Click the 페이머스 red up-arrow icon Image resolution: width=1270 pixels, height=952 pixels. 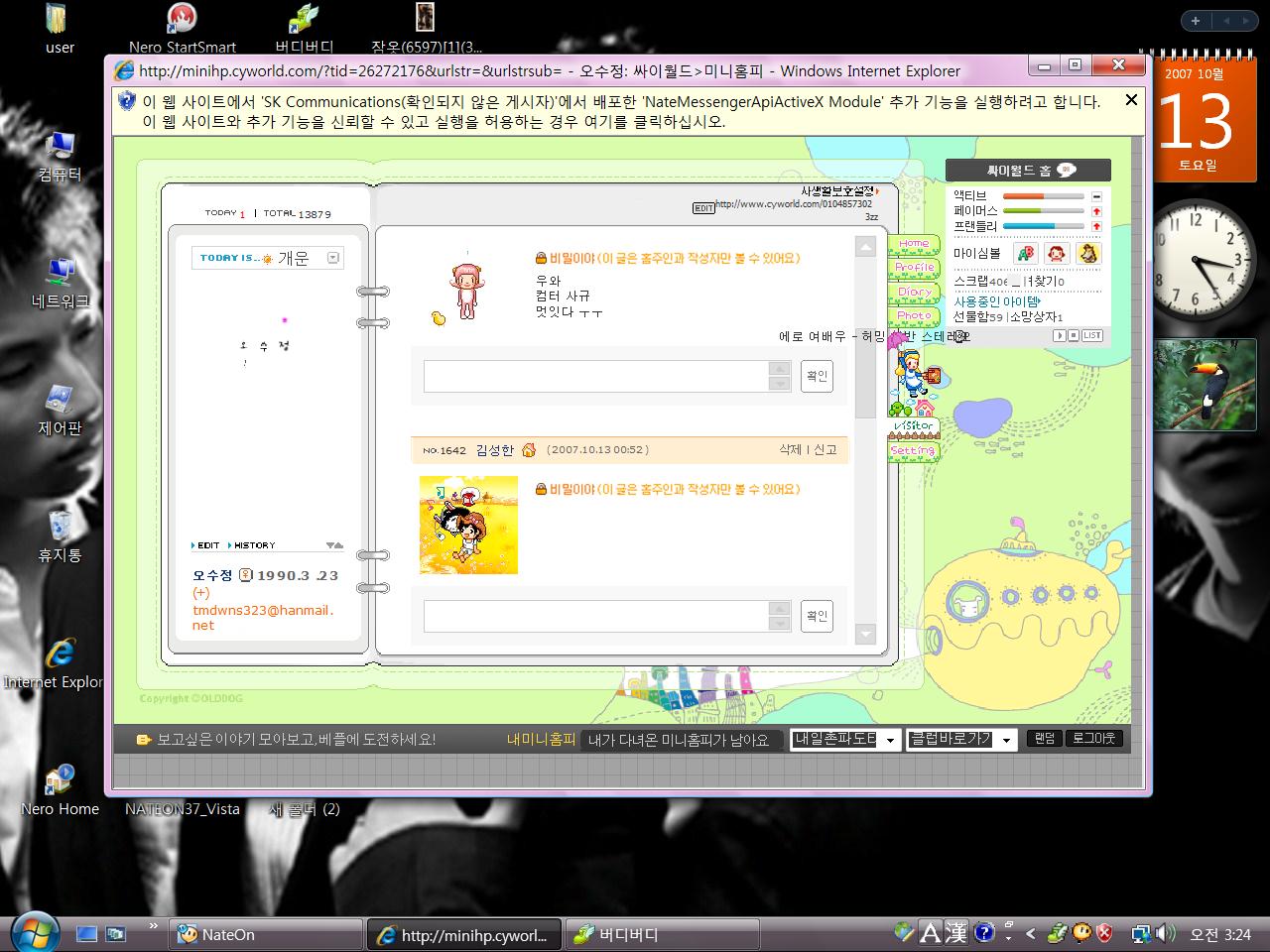pos(1096,211)
